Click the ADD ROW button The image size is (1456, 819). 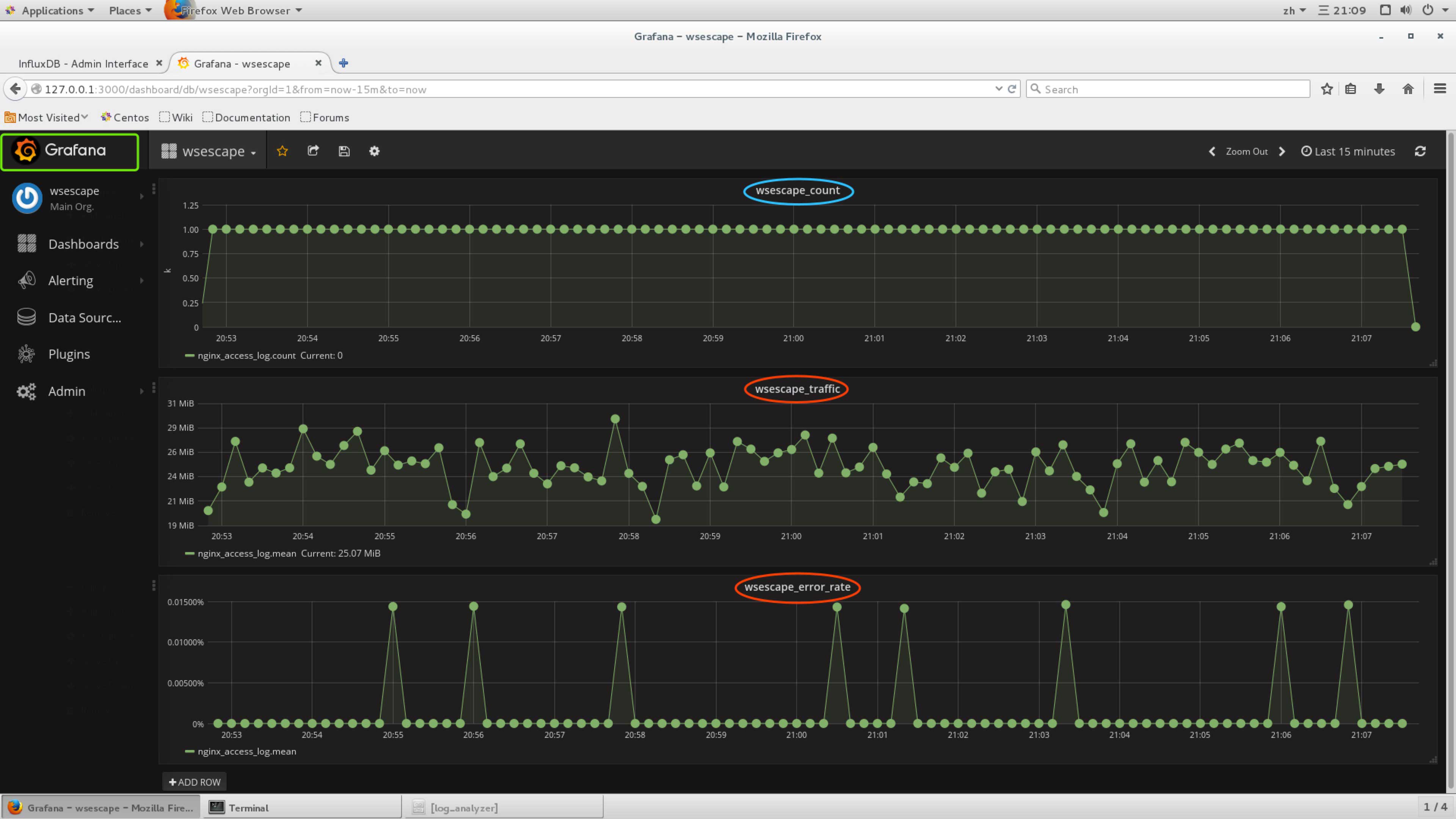(x=195, y=782)
